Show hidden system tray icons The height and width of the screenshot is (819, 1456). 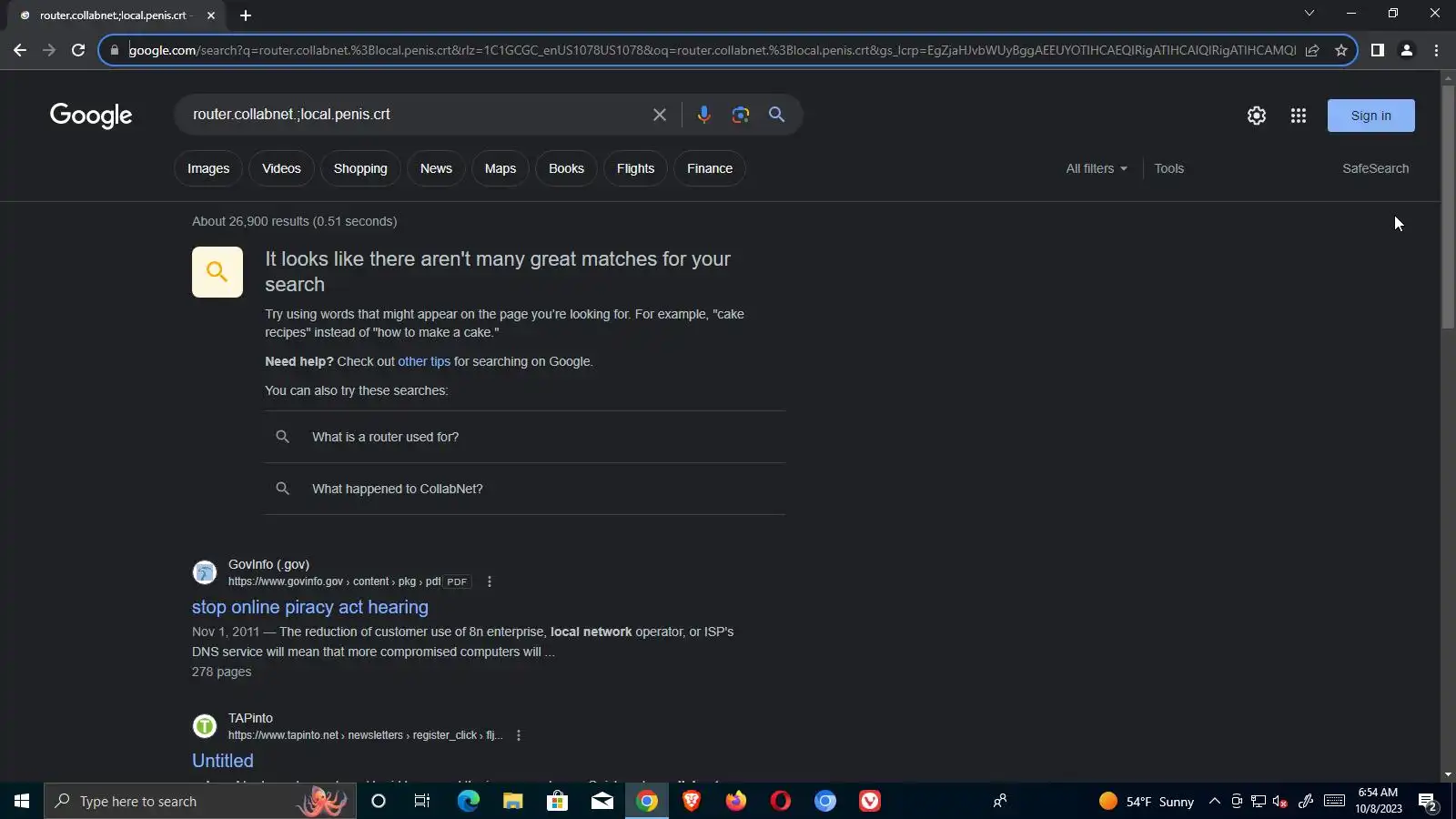tap(1214, 802)
